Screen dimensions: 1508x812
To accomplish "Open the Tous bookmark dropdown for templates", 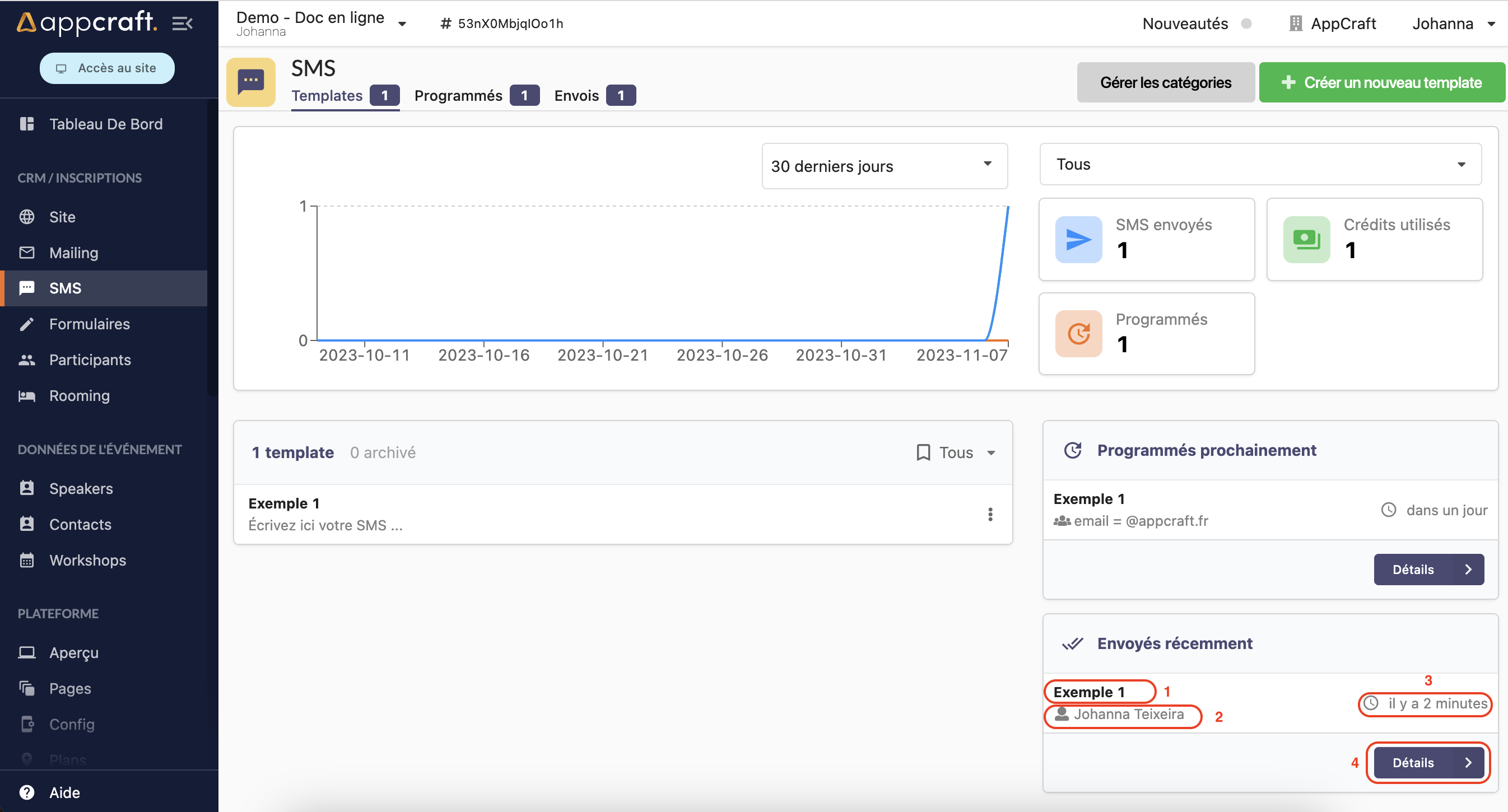I will (x=955, y=452).
